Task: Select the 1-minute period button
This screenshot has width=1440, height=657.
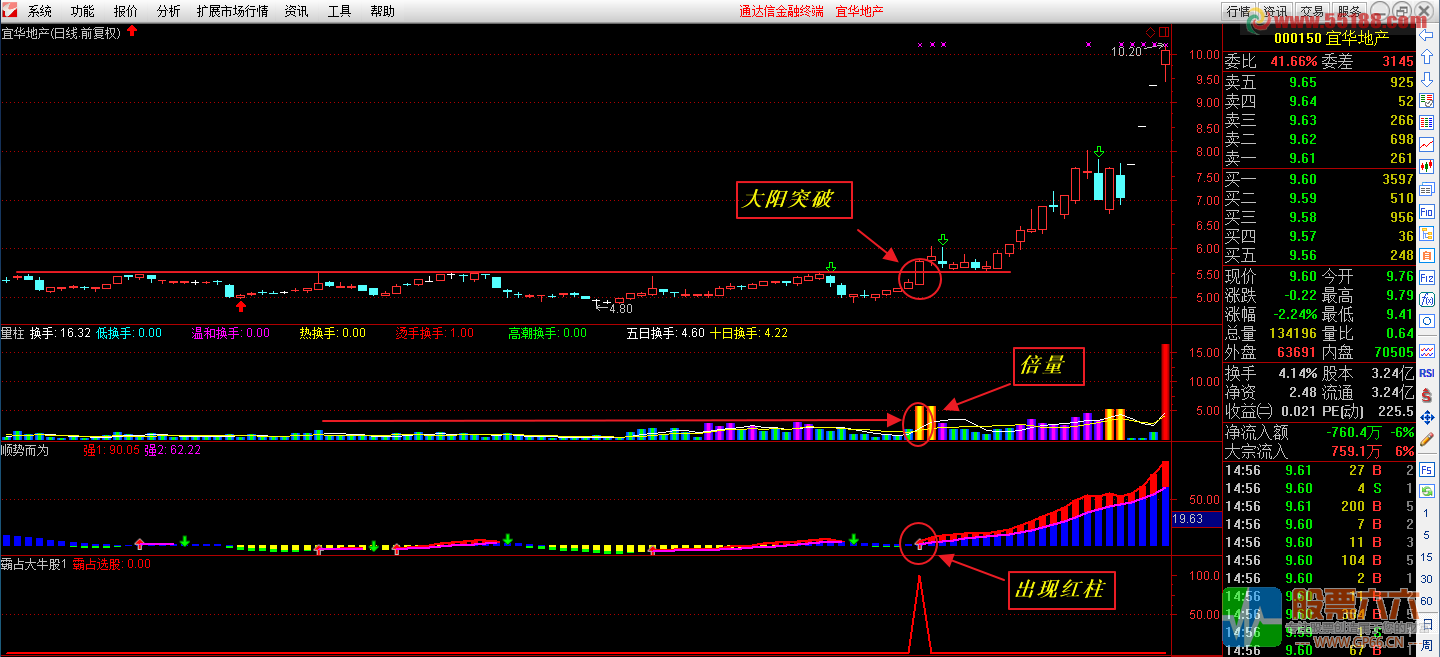Action: tap(1426, 513)
